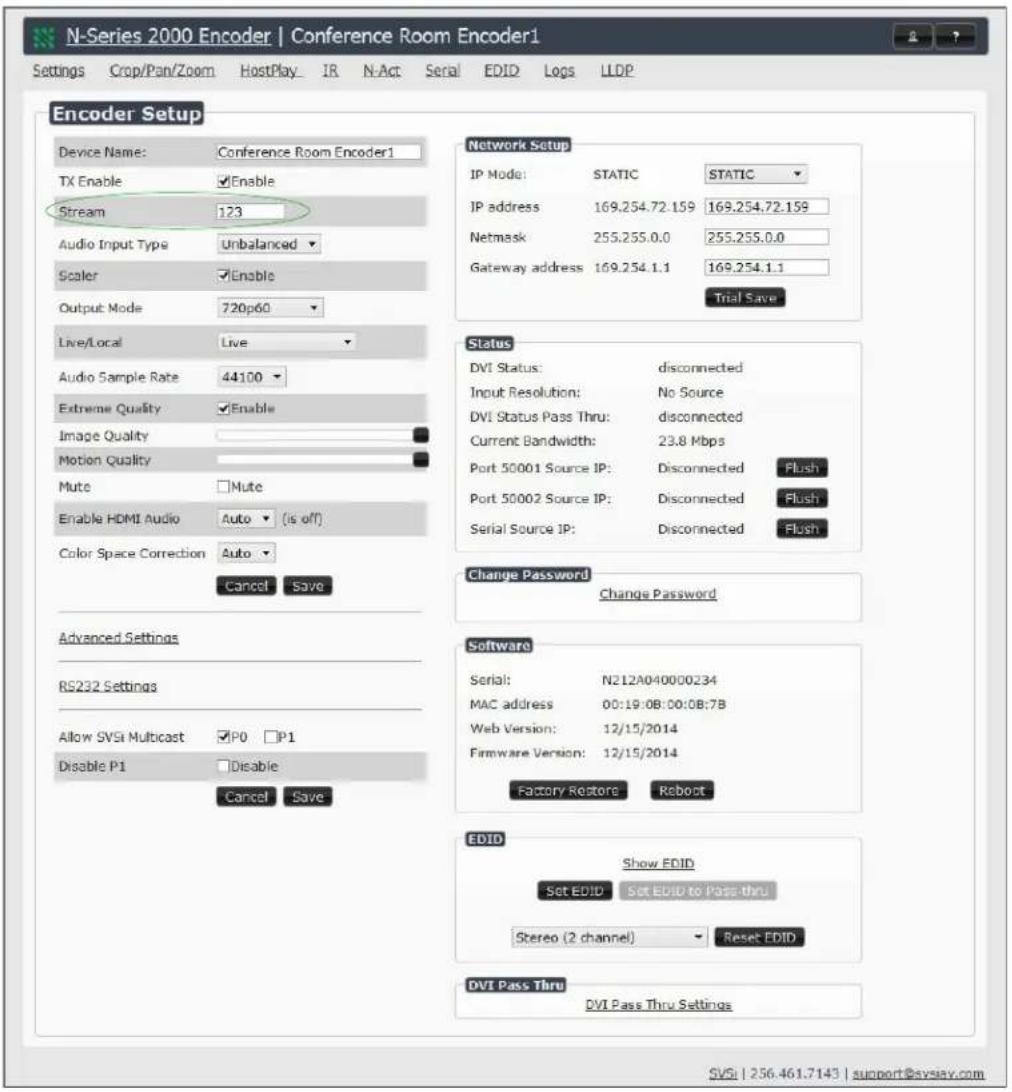Screen dimensions: 1012x1092
Task: Click the IP address input field
Action: (x=767, y=208)
